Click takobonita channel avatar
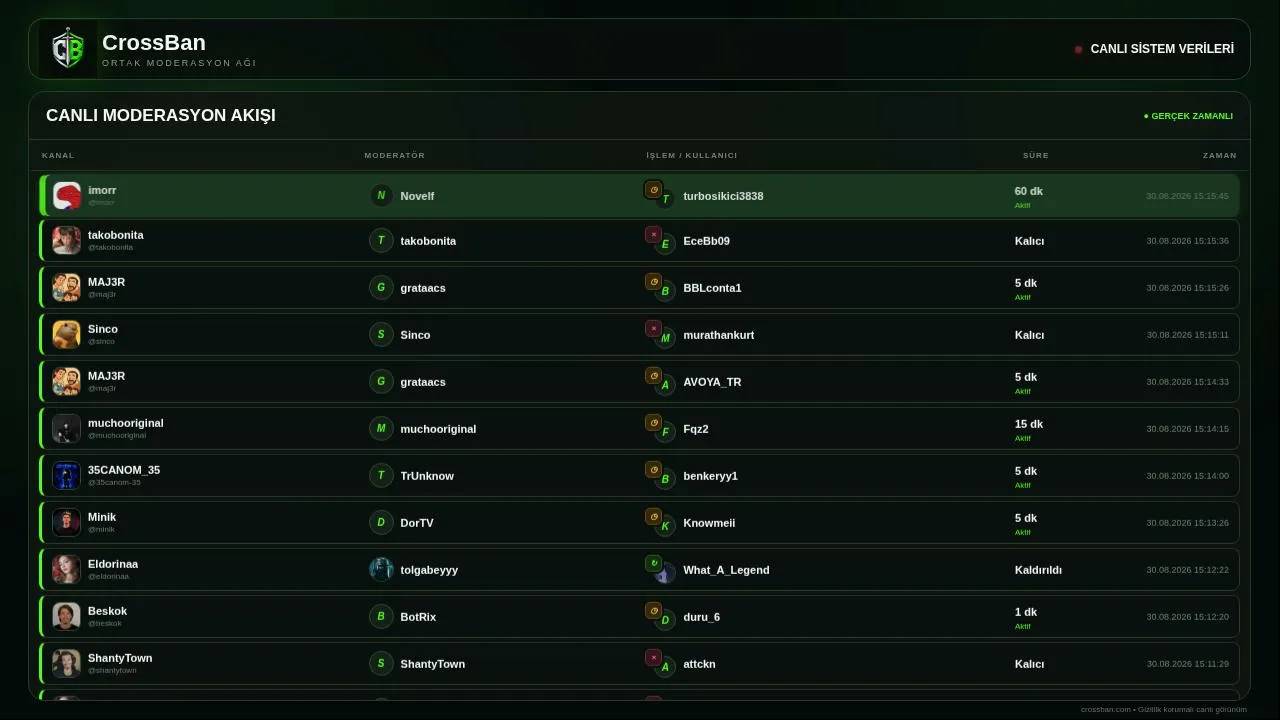1280x720 pixels. pos(67,241)
